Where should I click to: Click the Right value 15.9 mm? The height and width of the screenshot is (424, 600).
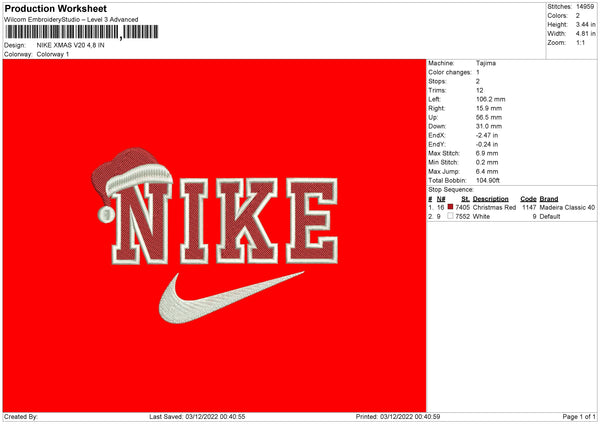[489, 108]
